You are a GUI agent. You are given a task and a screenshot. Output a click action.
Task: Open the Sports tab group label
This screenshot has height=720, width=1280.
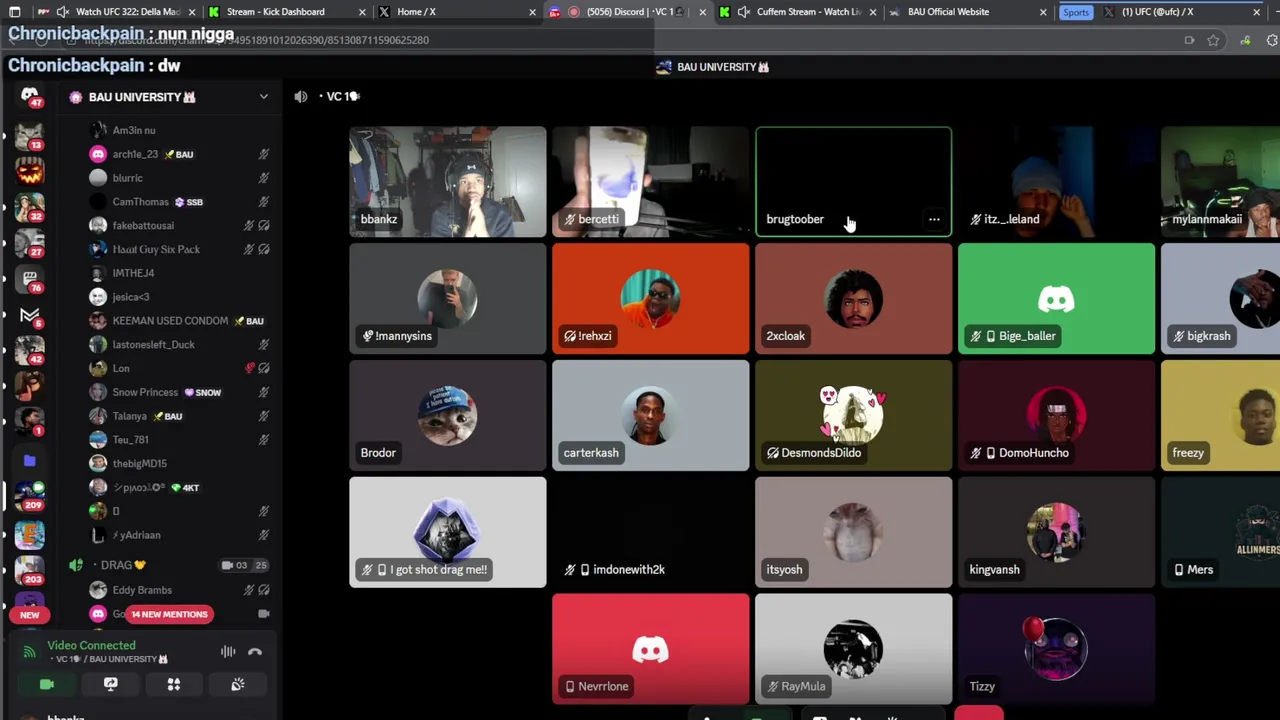(1076, 12)
